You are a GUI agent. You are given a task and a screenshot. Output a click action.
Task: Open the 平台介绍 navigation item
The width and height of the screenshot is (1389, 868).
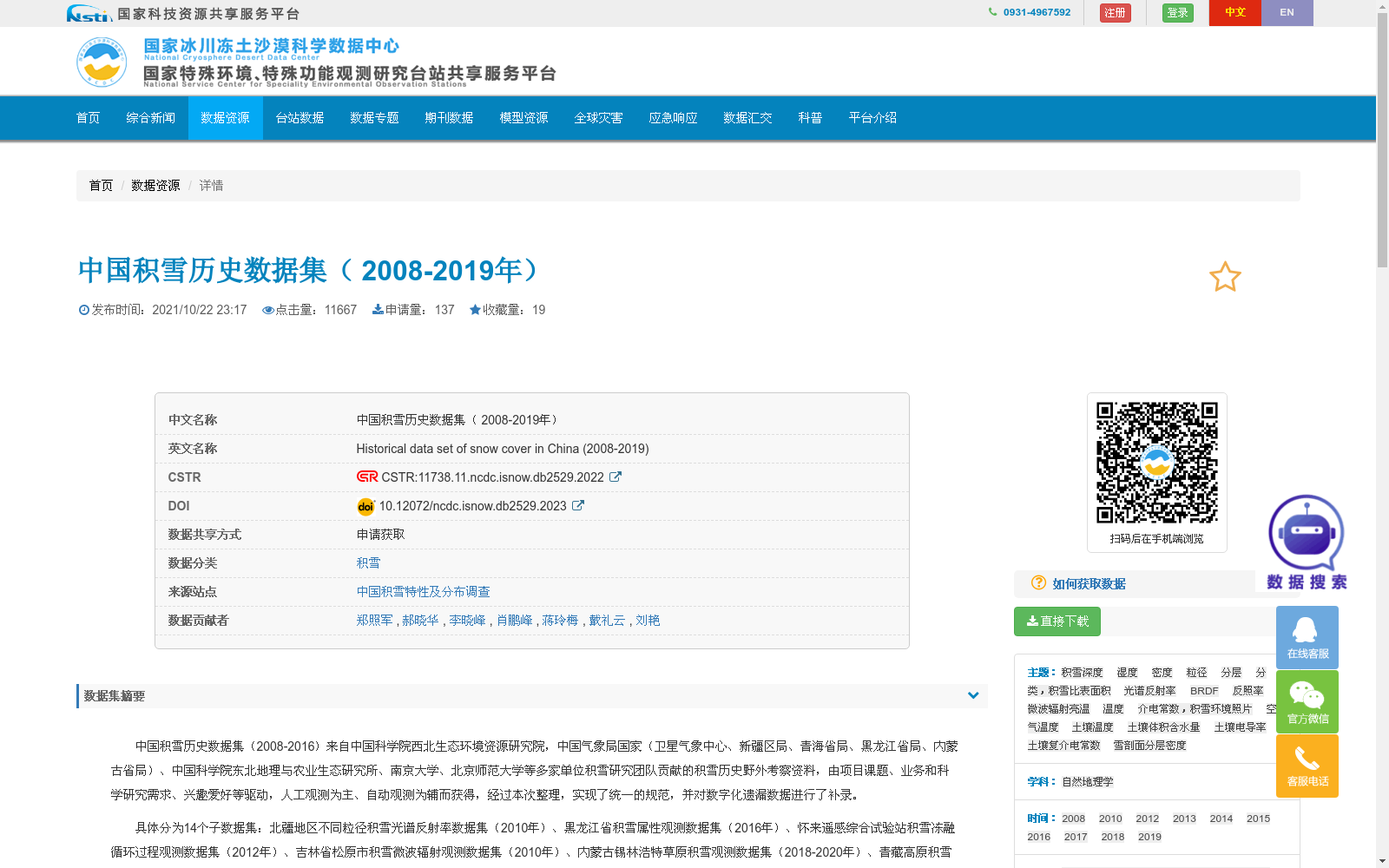[873, 118]
